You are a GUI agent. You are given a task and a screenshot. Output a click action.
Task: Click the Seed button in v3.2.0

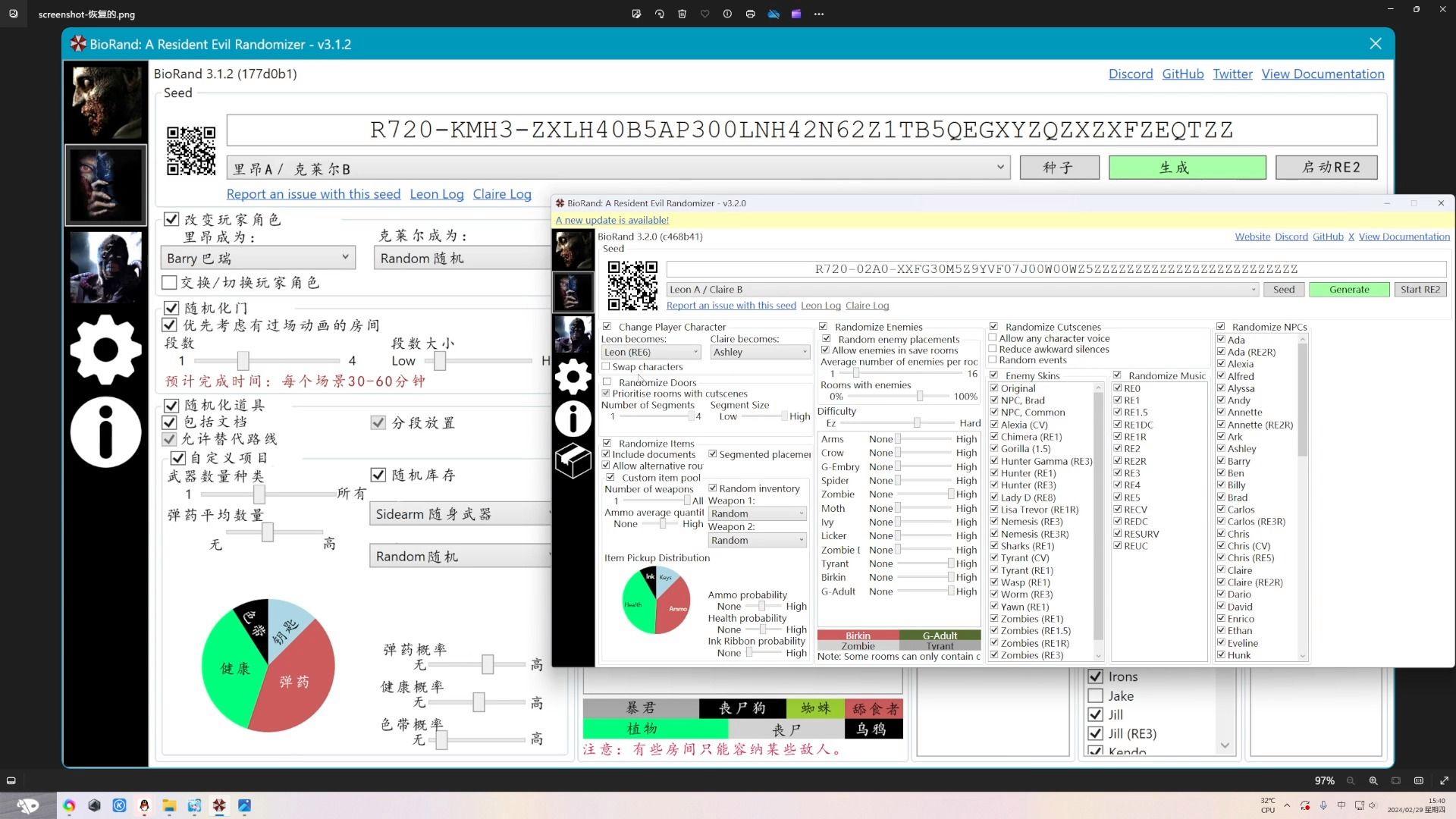coord(1284,290)
